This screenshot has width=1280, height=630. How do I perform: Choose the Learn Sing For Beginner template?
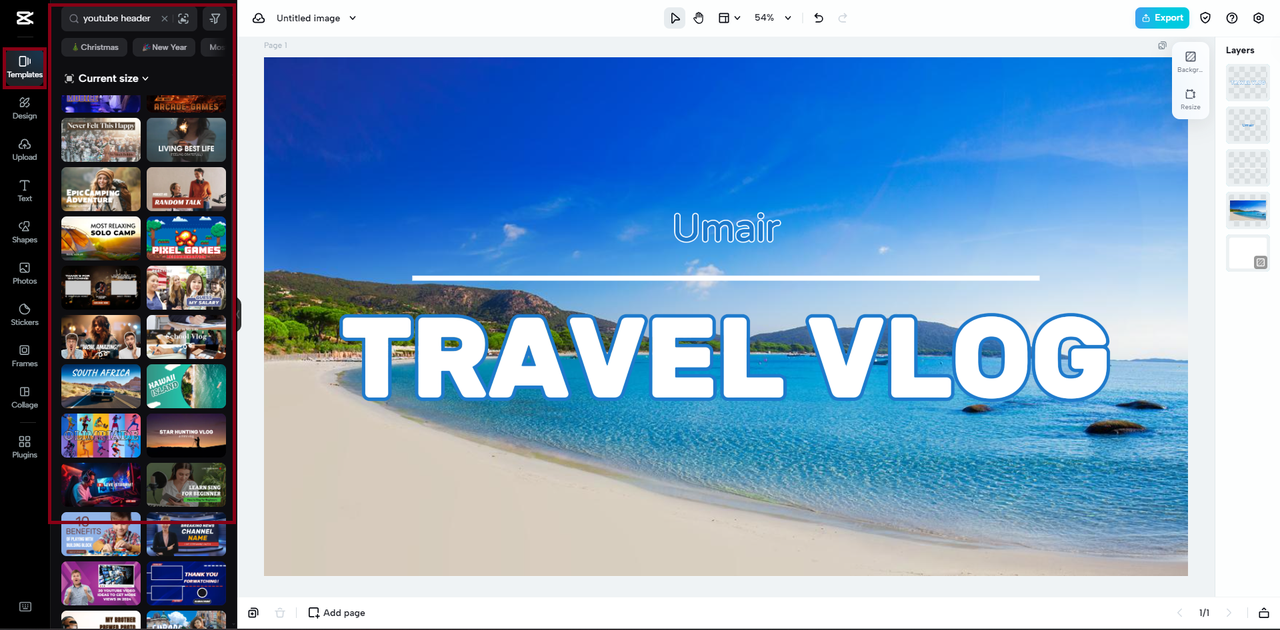coord(186,484)
